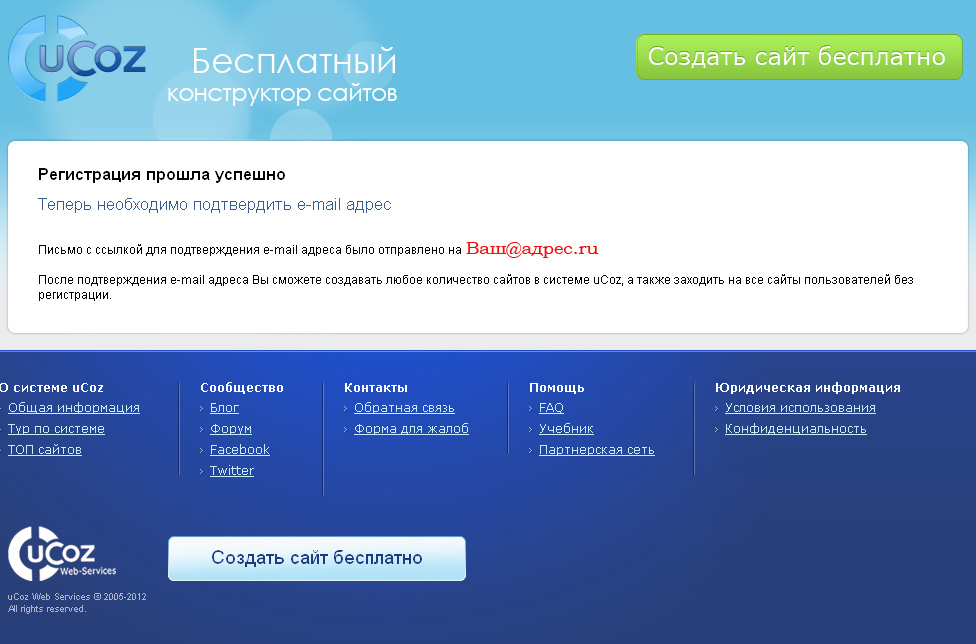The image size is (976, 644).
Task: Go to the "Форум" link
Action: (231, 429)
